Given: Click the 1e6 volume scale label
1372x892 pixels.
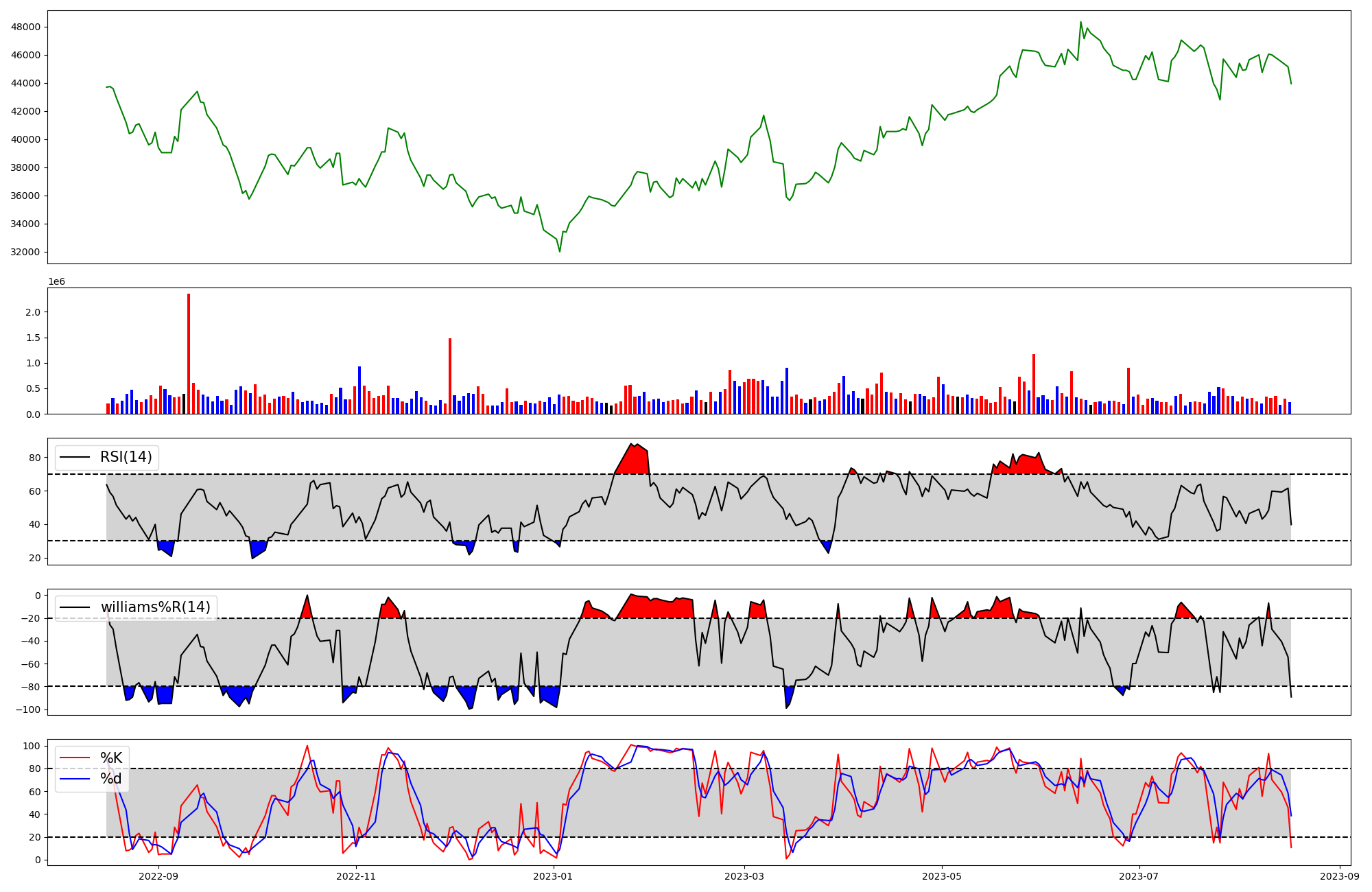Looking at the screenshot, I should (56, 282).
